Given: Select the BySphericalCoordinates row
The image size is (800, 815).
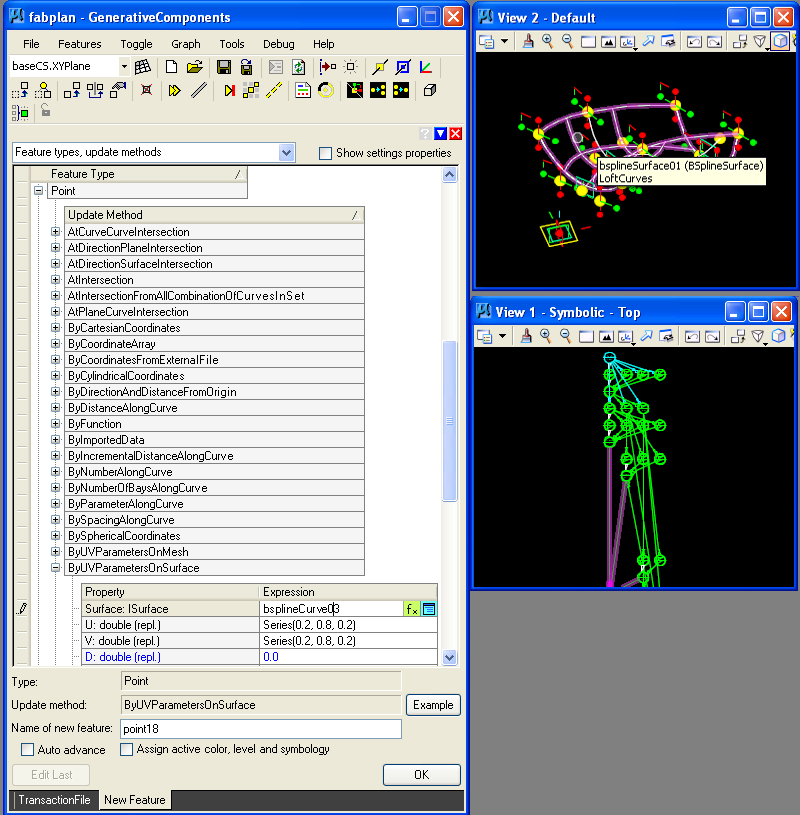Looking at the screenshot, I should [215, 536].
